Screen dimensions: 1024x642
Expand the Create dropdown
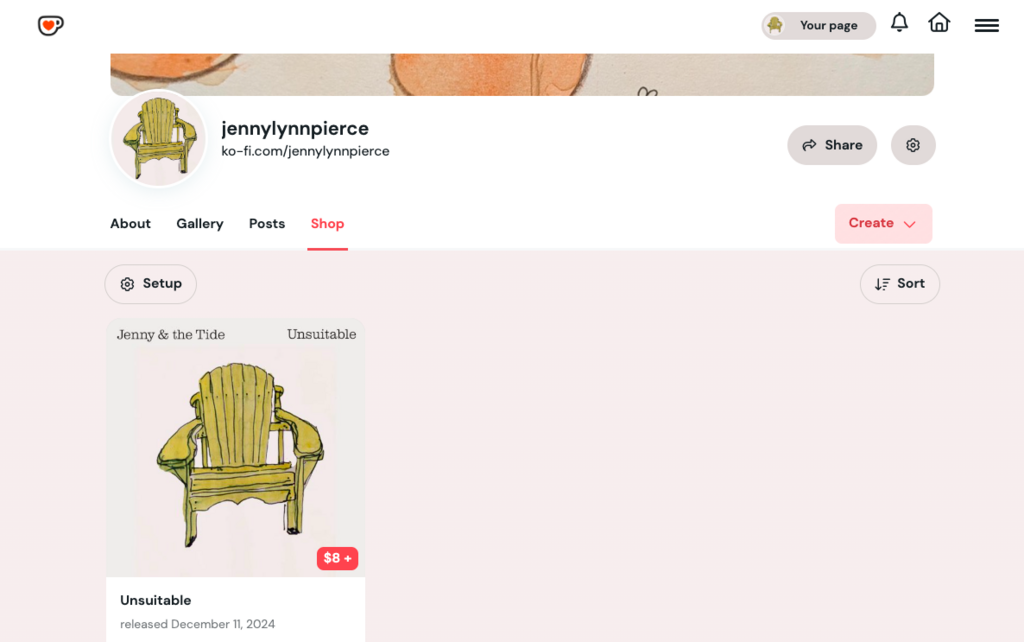click(x=883, y=223)
